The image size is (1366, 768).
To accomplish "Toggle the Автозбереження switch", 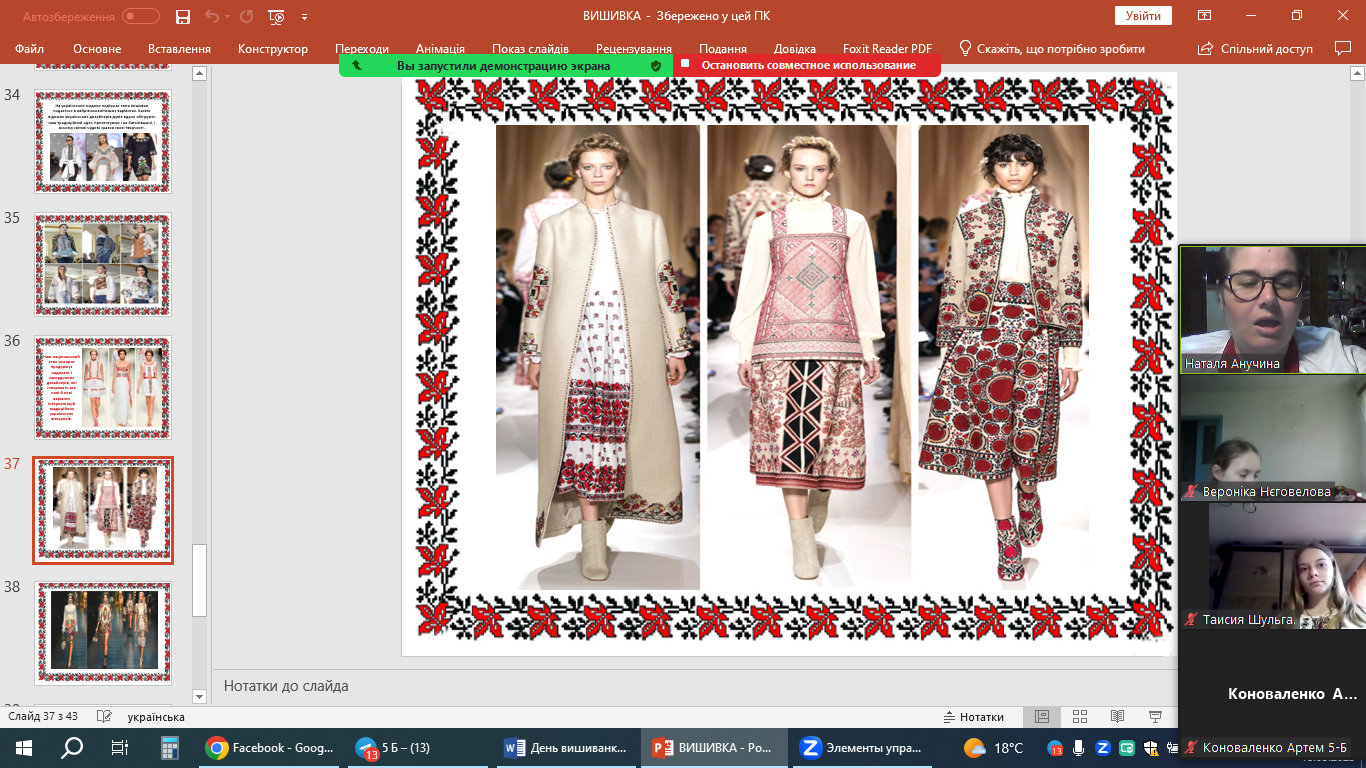I will (x=141, y=17).
